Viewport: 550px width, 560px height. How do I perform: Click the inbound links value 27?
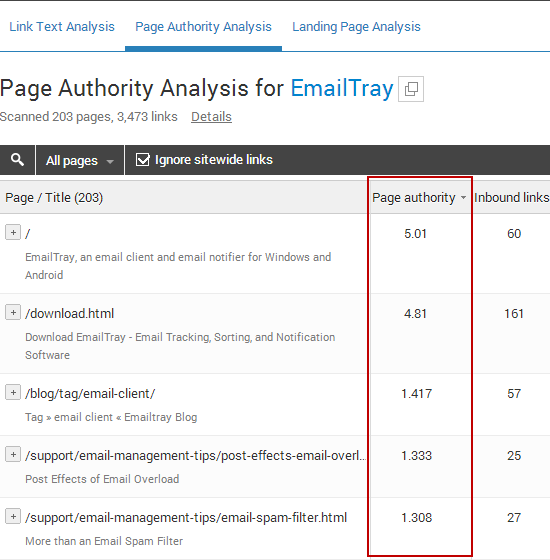point(514,518)
